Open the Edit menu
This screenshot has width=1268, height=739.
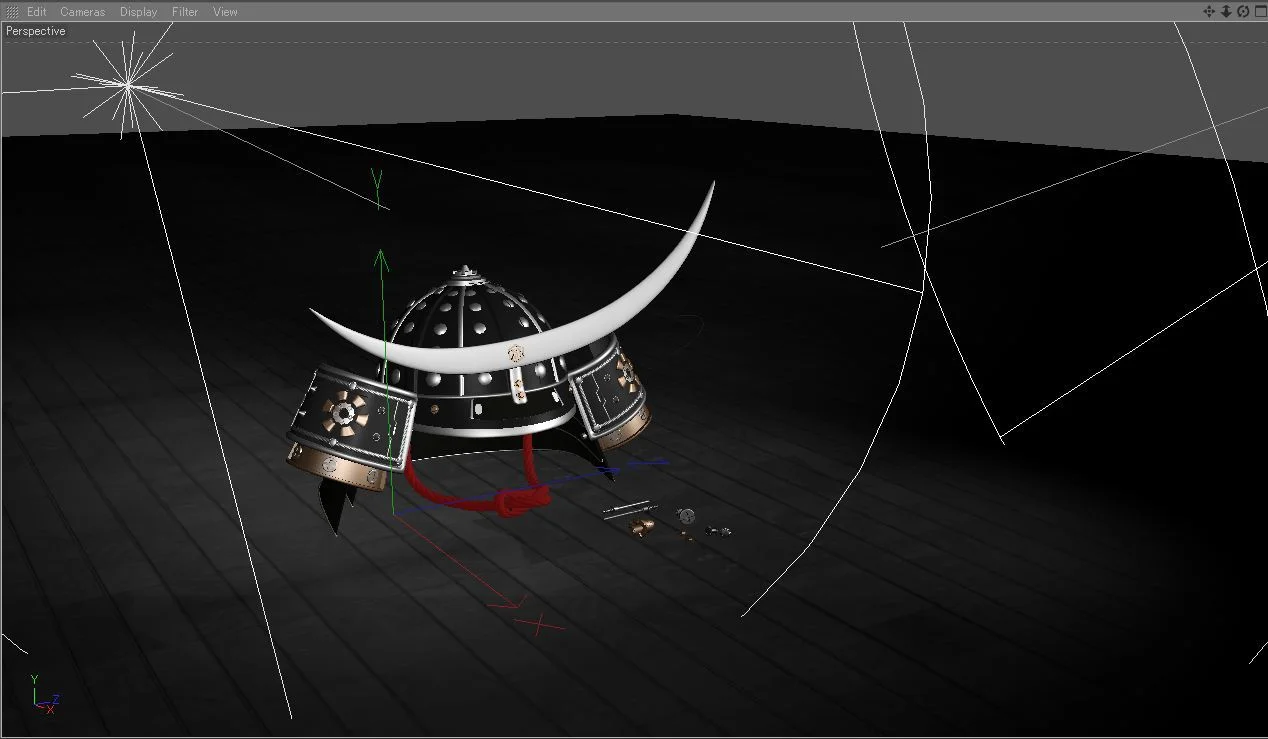pyautogui.click(x=36, y=11)
